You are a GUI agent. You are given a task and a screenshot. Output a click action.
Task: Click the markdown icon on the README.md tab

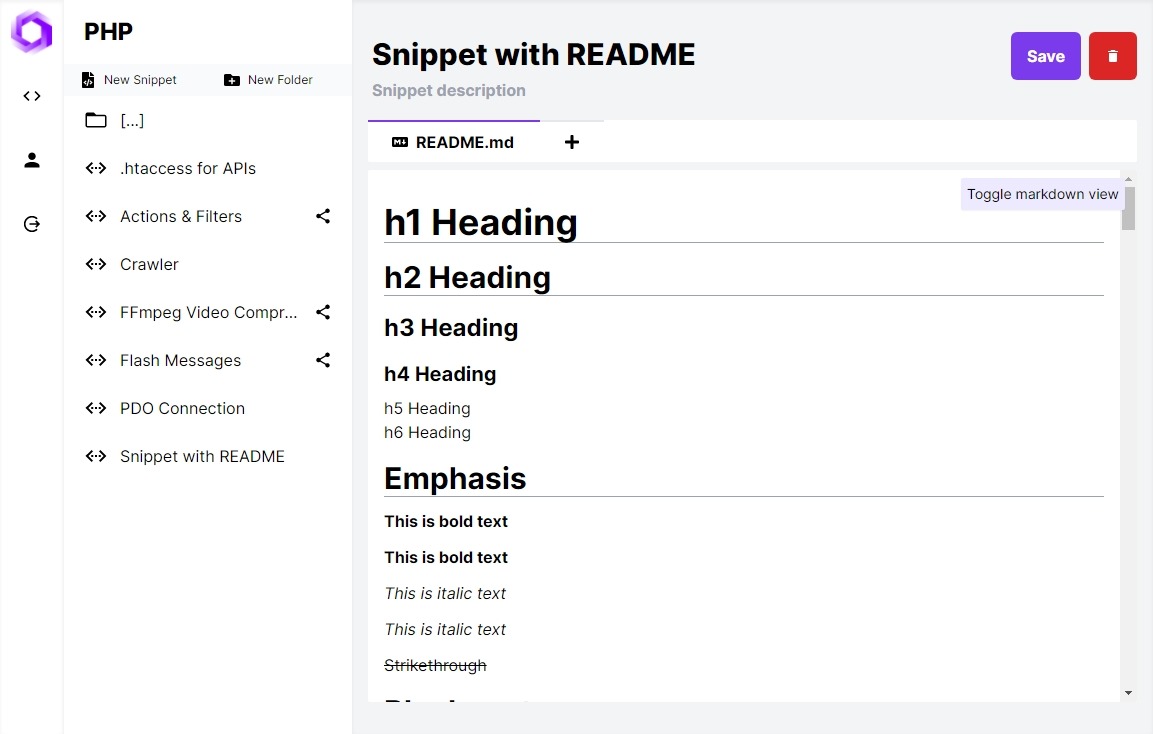pyautogui.click(x=398, y=142)
